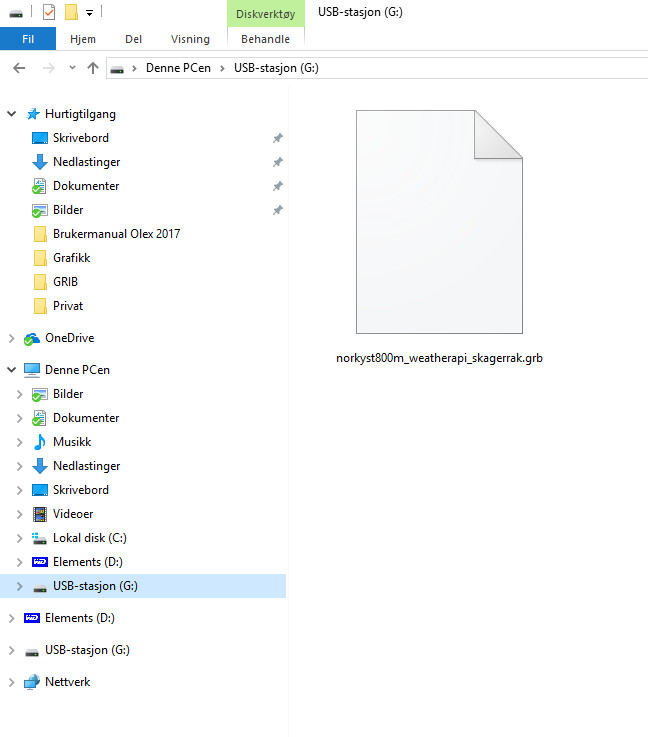Expand the OneDrive tree node
Viewport: 648px width, 737px height.
pyautogui.click(x=12, y=338)
